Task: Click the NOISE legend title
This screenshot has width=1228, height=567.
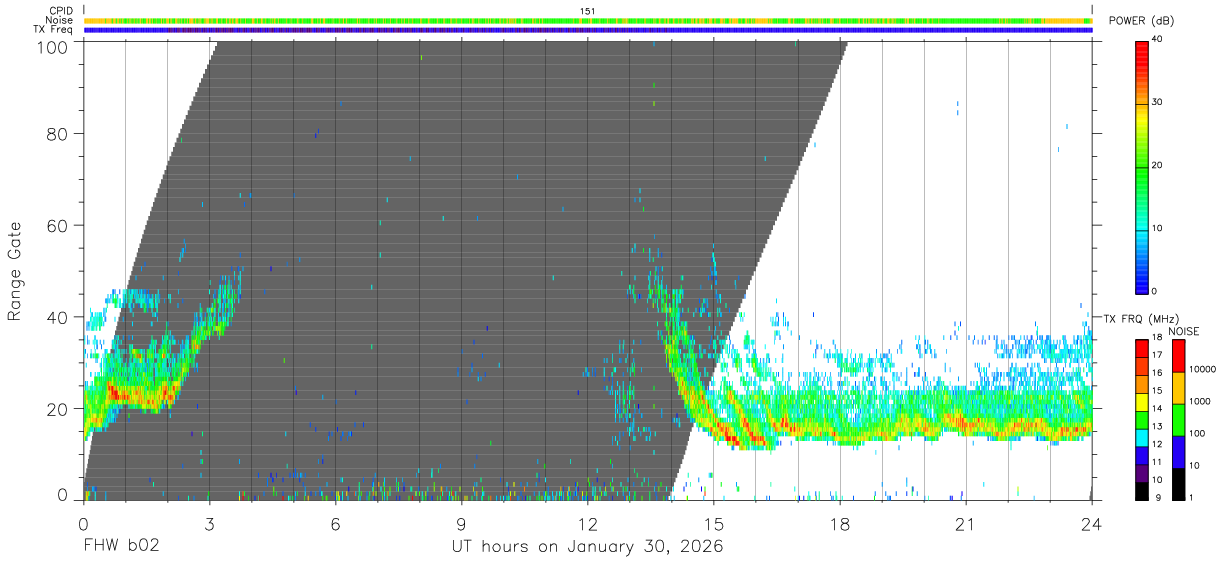Action: pos(1184,331)
